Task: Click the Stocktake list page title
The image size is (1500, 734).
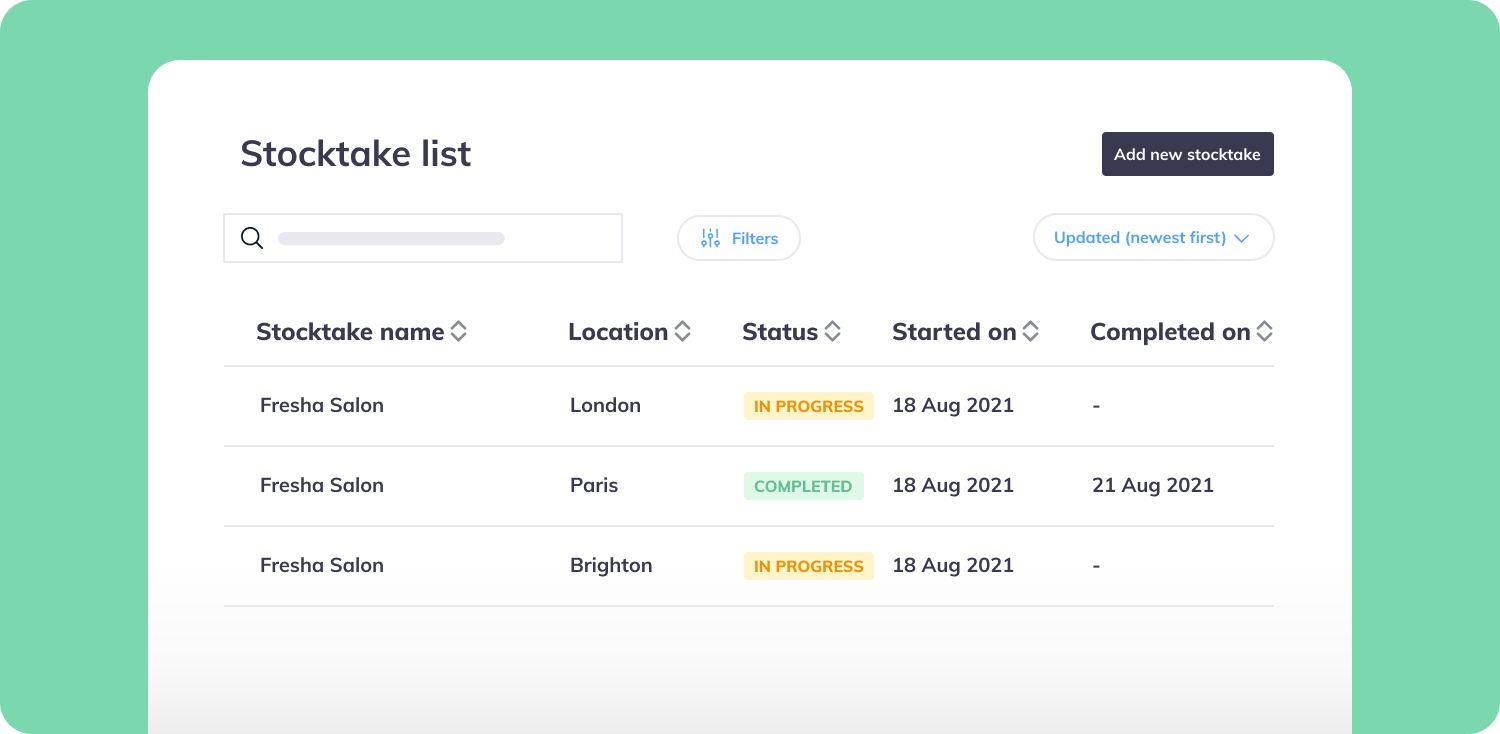Action: [x=356, y=154]
